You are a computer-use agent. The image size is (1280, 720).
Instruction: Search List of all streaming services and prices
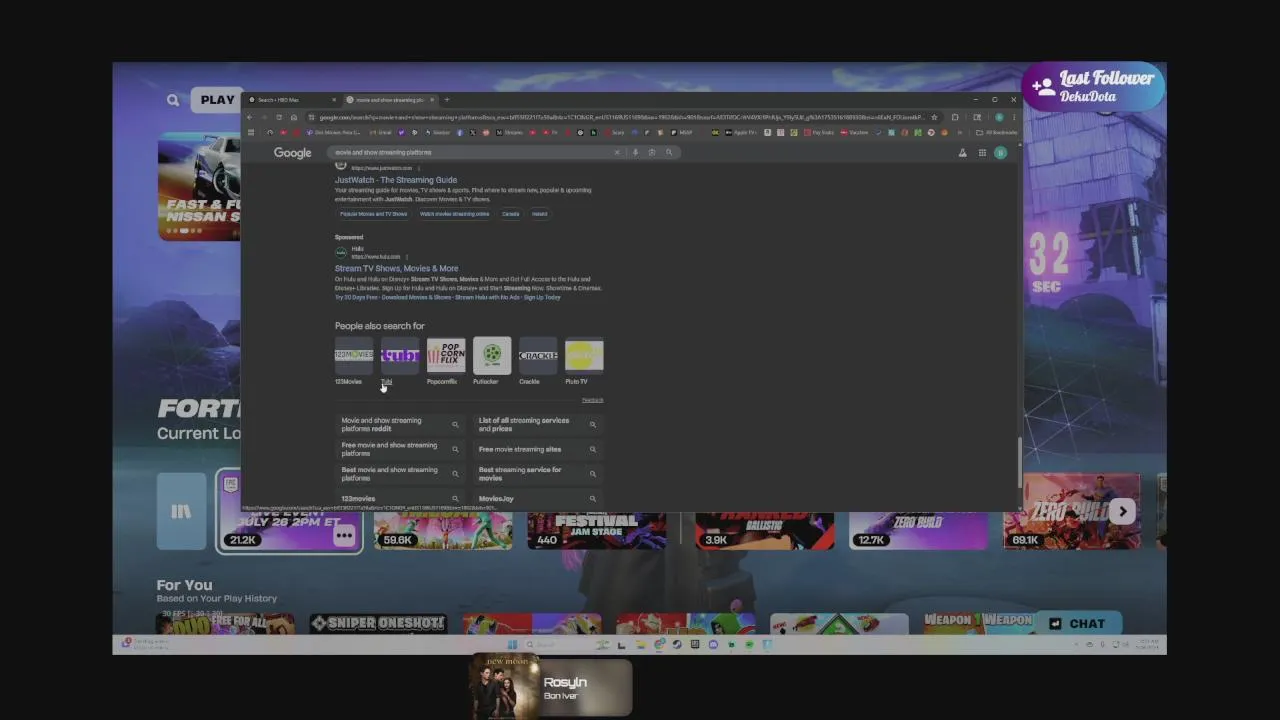click(x=537, y=425)
